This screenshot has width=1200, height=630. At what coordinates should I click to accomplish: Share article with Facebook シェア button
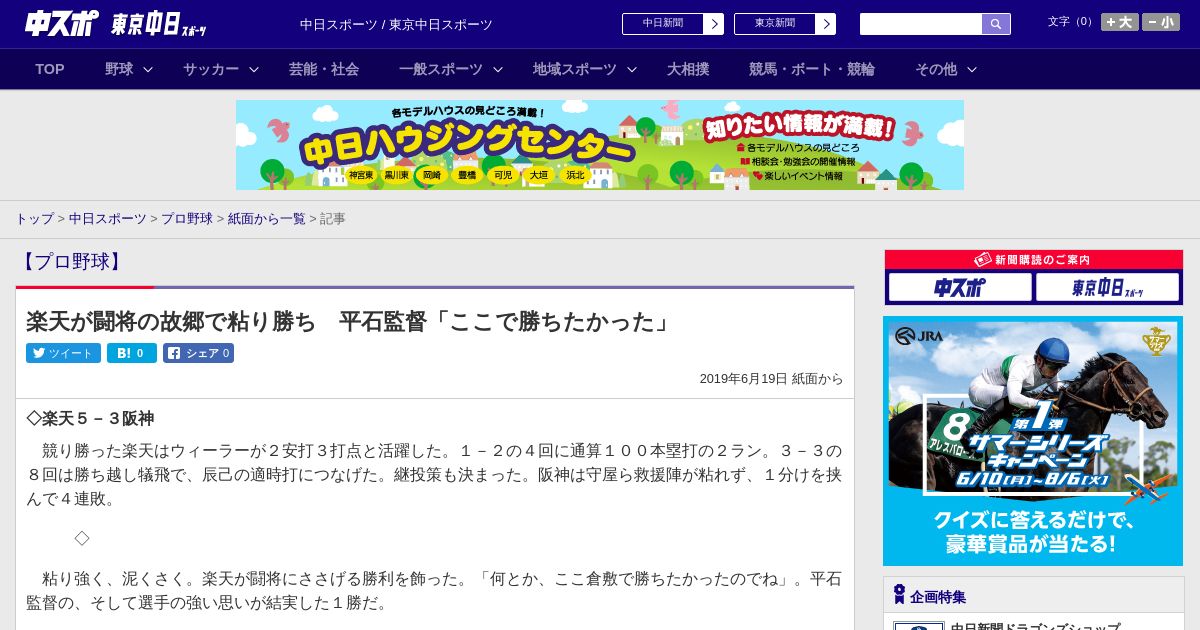pos(198,353)
